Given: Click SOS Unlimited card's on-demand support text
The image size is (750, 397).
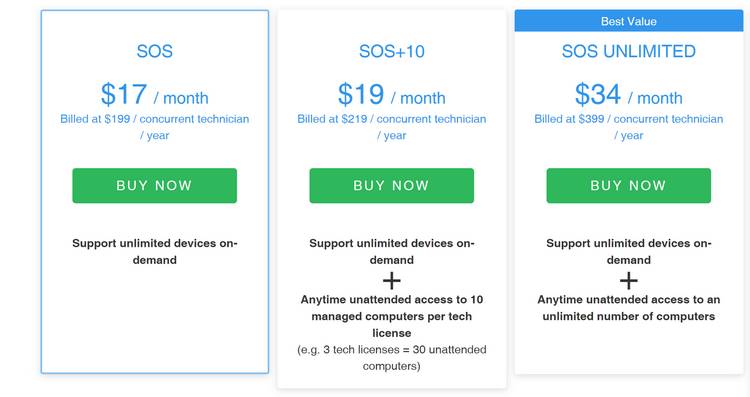Looking at the screenshot, I should click(629, 252).
